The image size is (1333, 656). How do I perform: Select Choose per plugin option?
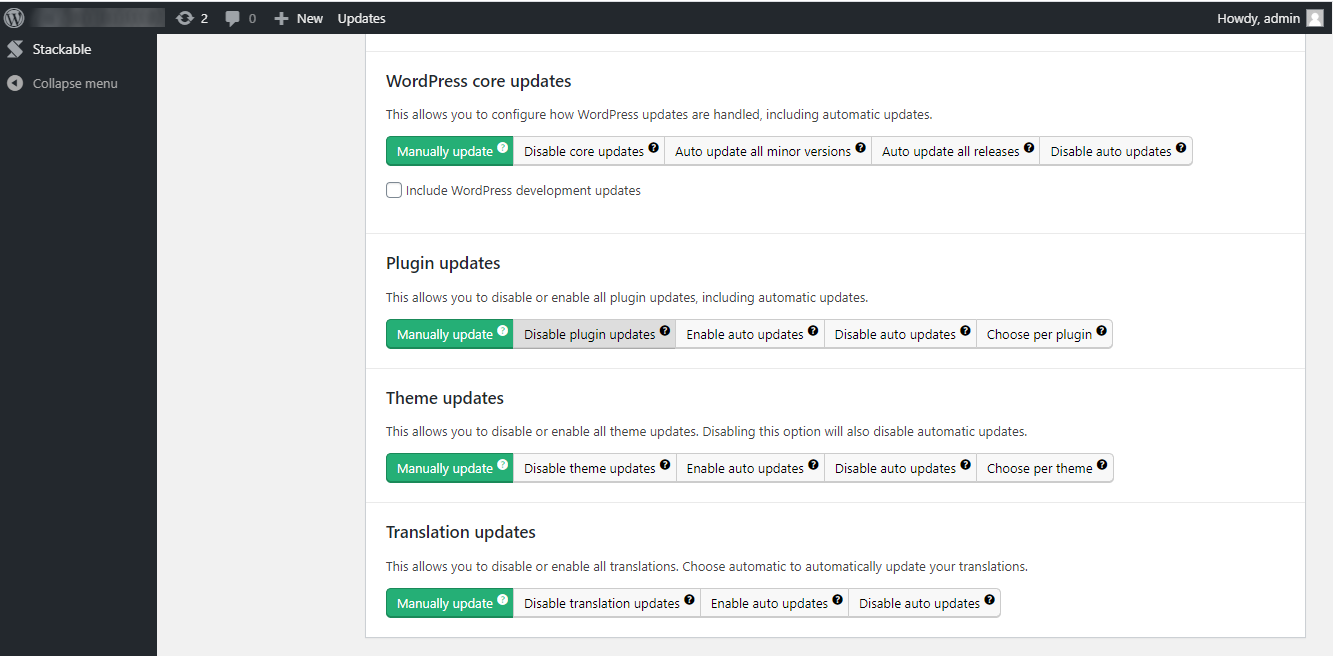coord(1039,335)
